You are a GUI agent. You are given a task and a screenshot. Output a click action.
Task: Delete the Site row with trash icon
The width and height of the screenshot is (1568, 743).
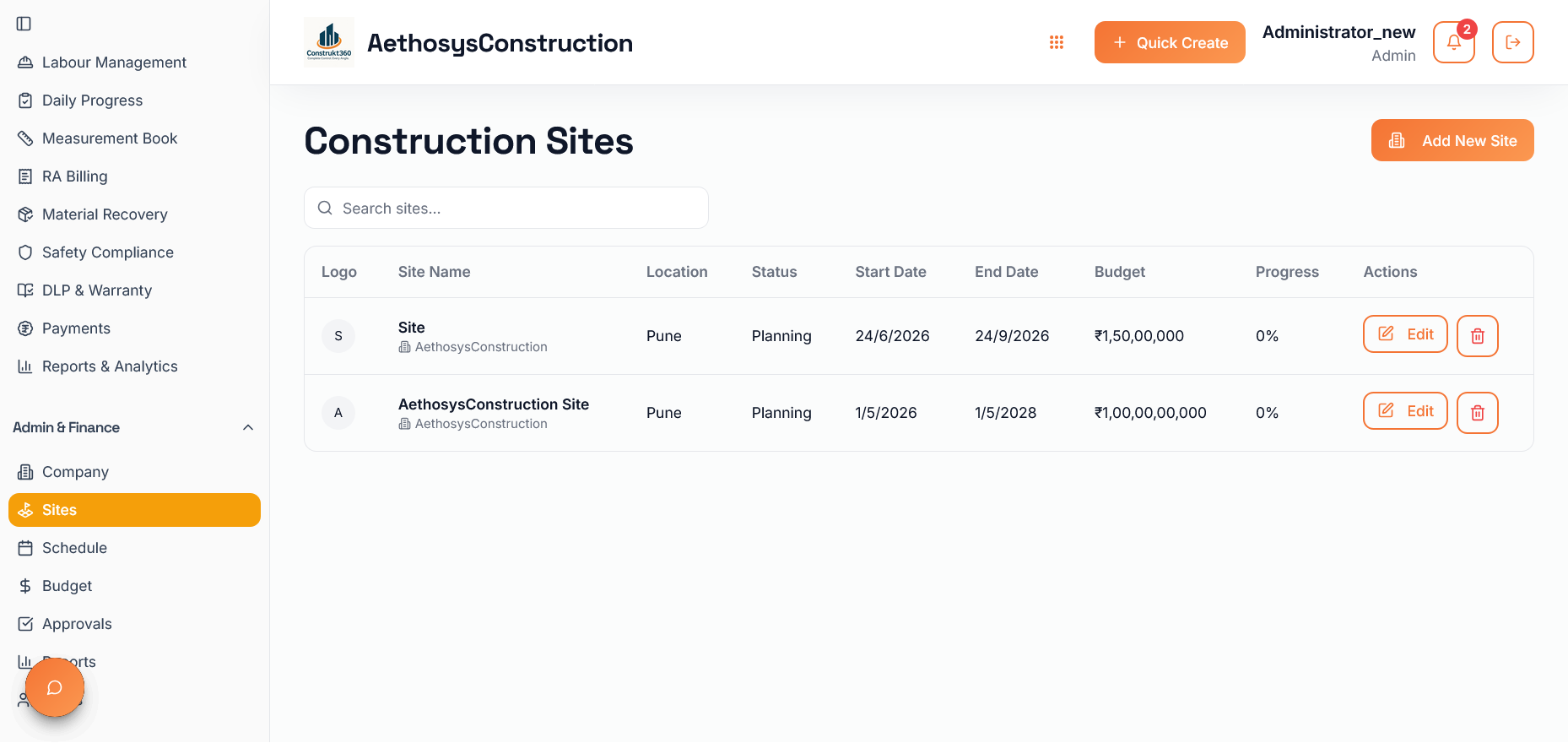(x=1478, y=336)
